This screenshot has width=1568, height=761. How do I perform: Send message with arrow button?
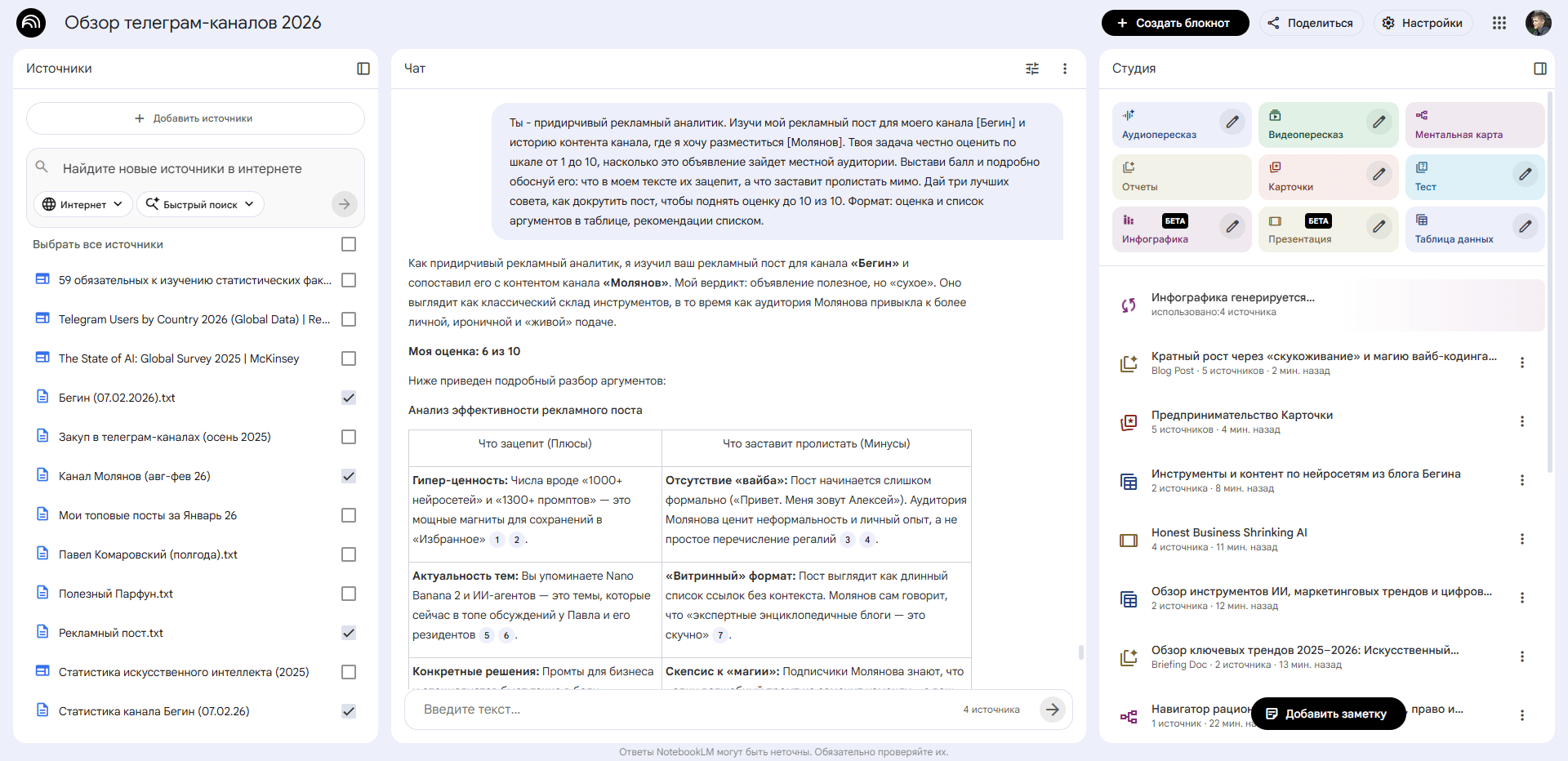(x=1052, y=710)
